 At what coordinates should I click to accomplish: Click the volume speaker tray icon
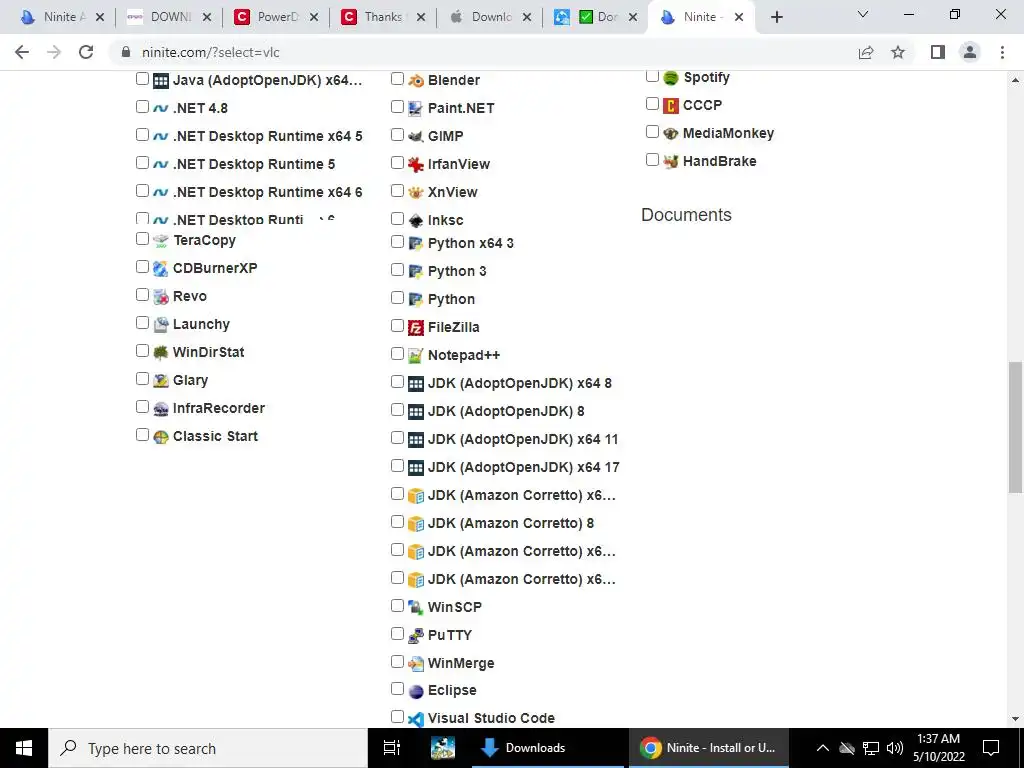click(x=895, y=748)
